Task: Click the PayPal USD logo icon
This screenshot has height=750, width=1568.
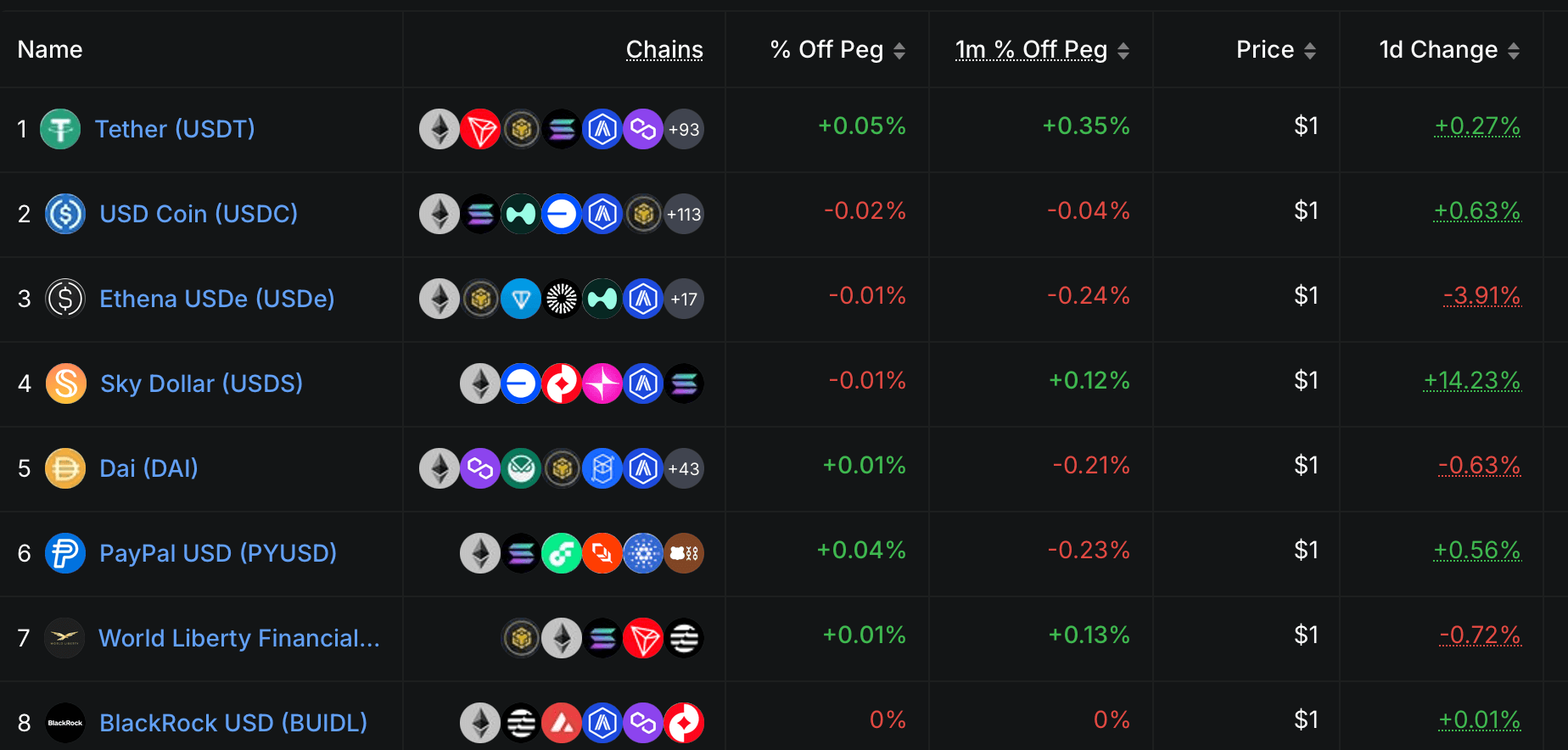Action: tap(65, 553)
